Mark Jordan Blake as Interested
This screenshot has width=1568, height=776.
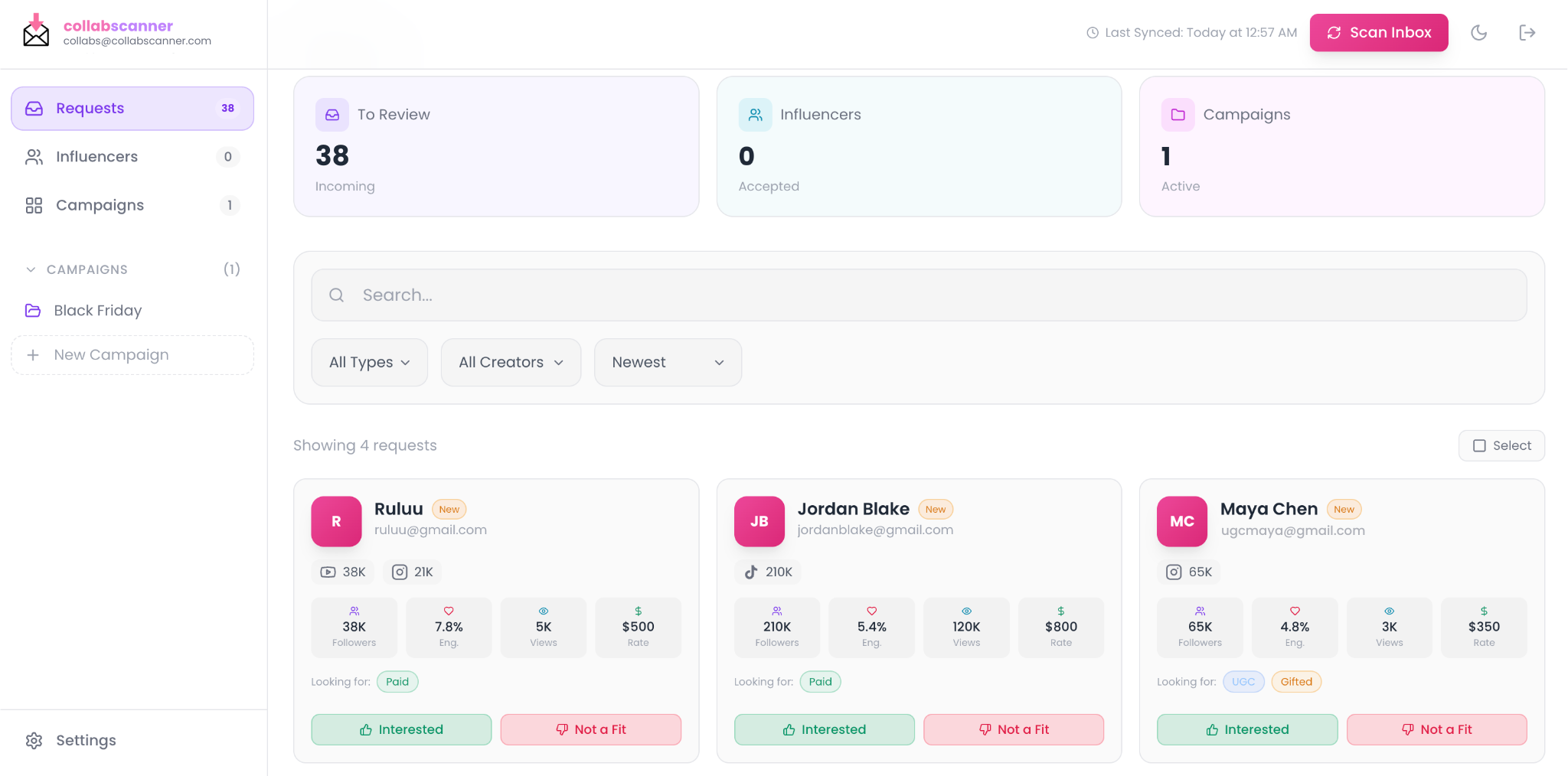pos(824,729)
